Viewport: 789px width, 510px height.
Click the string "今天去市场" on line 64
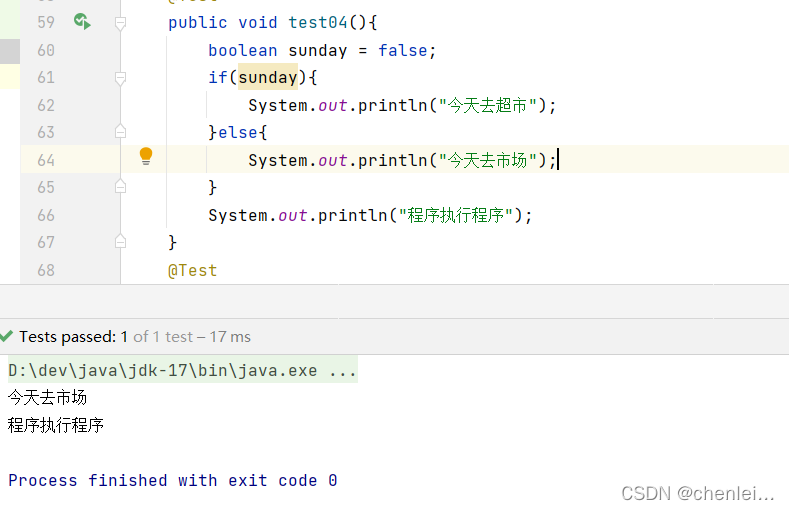(x=487, y=160)
